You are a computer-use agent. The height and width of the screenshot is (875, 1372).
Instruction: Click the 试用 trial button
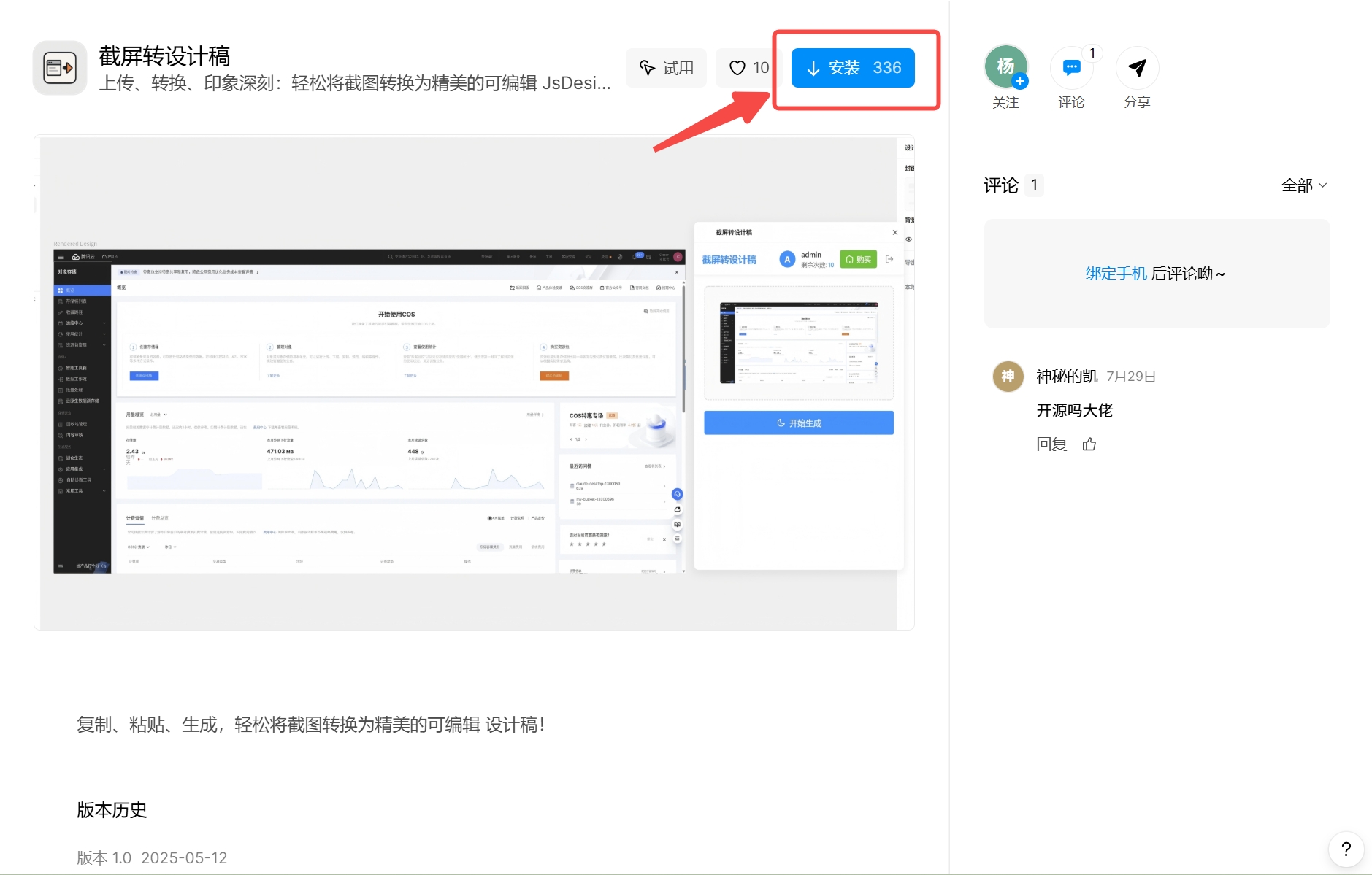pyautogui.click(x=666, y=68)
